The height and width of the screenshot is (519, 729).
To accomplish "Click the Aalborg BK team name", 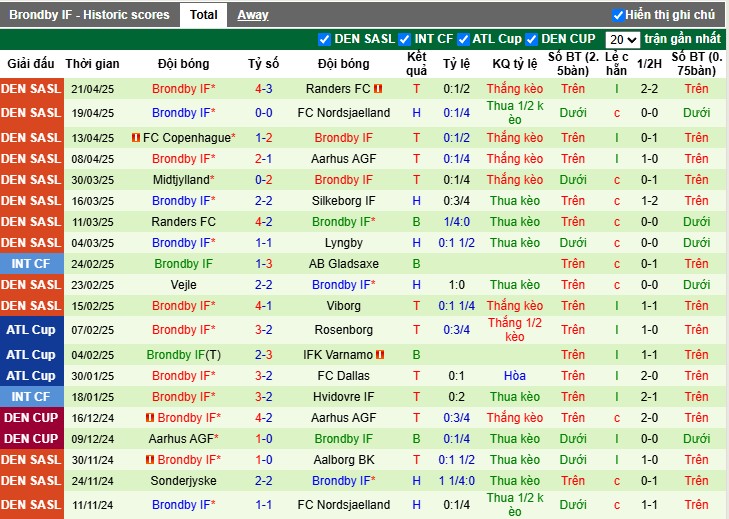I will pos(344,459).
